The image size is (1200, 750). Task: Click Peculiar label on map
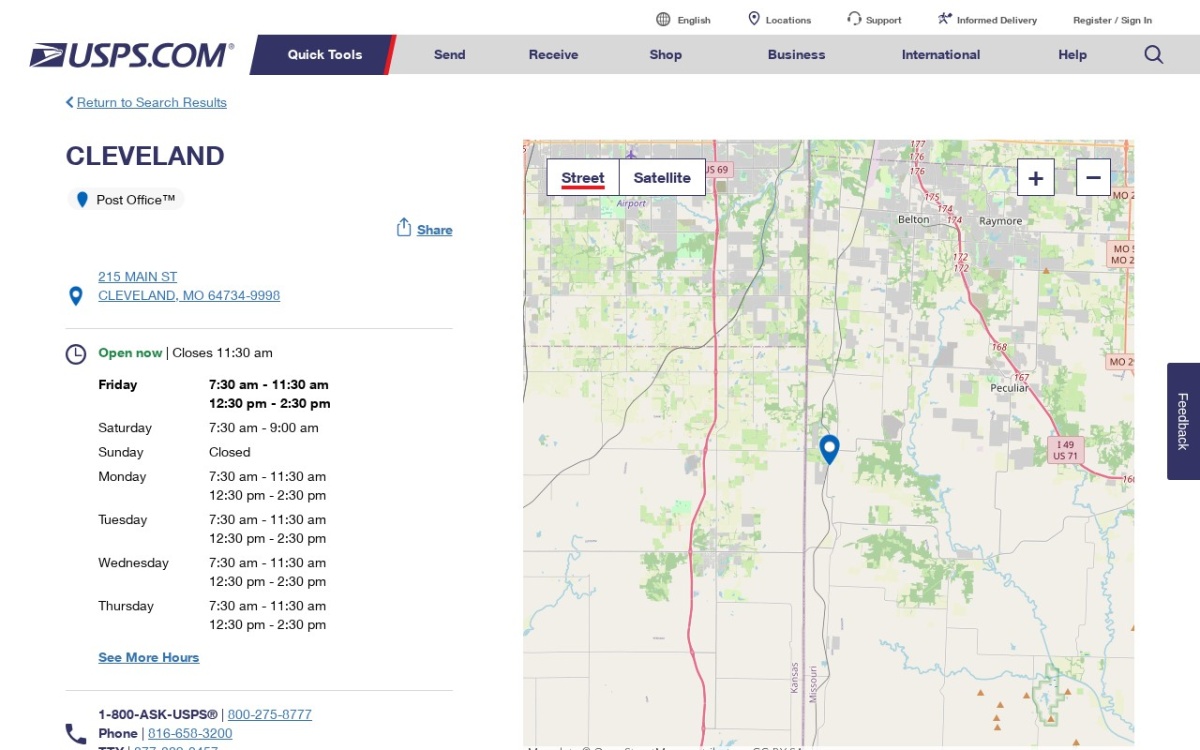1009,388
